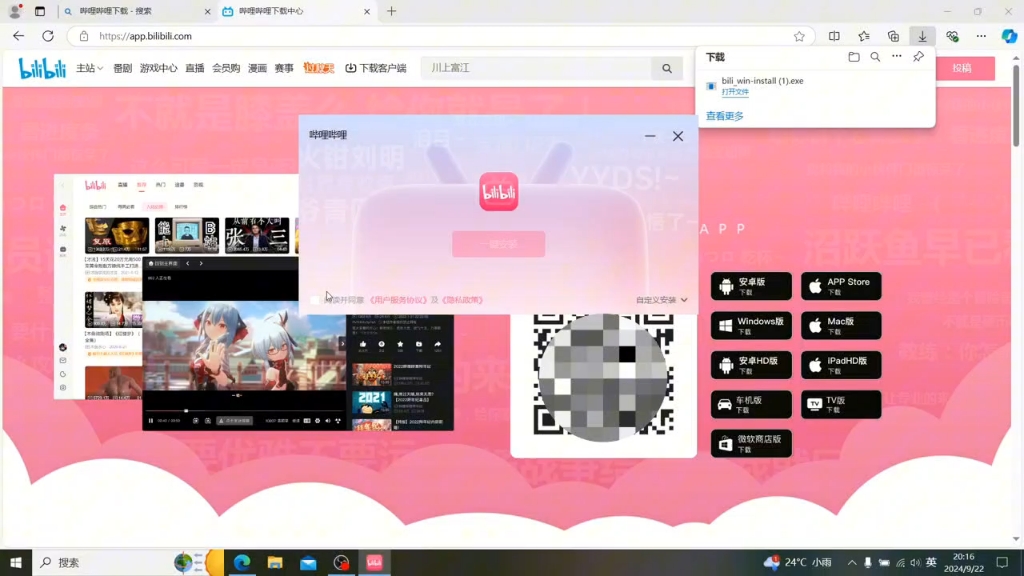
Task: Click the 一键安装 install button
Action: pyautogui.click(x=498, y=244)
